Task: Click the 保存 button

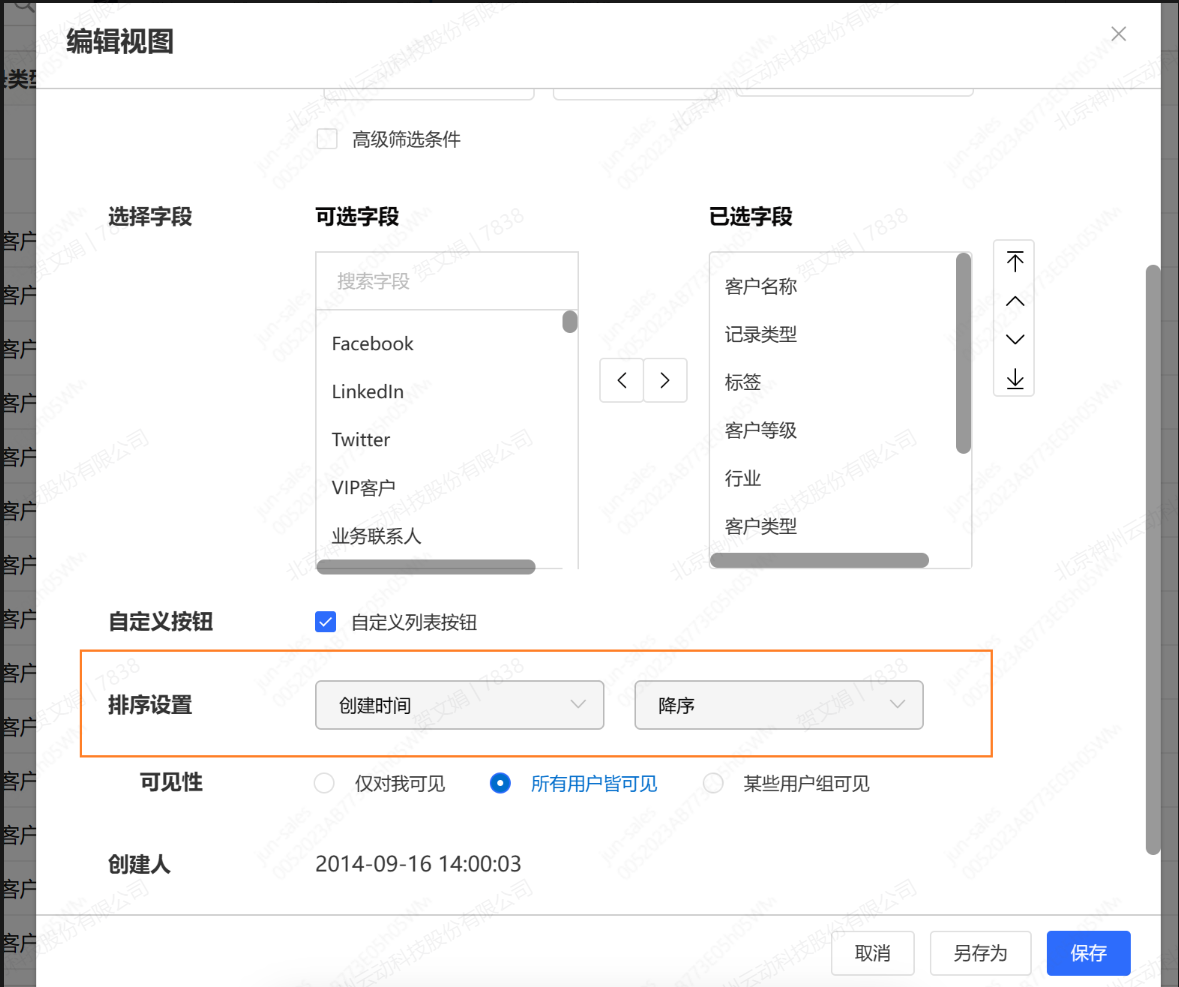Action: 1088,953
